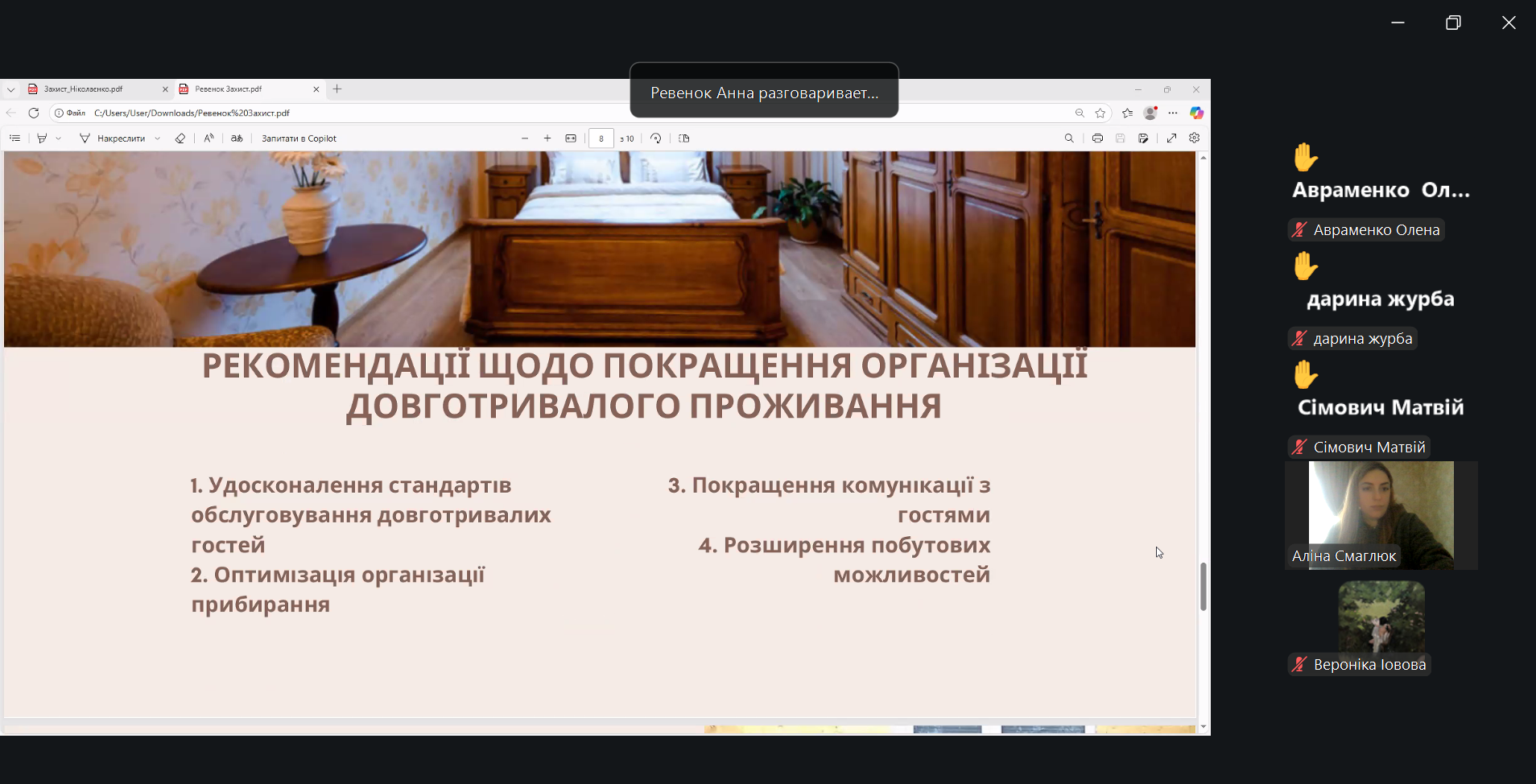This screenshot has width=1536, height=784.
Task: Click the read aloud icon
Action: (209, 138)
